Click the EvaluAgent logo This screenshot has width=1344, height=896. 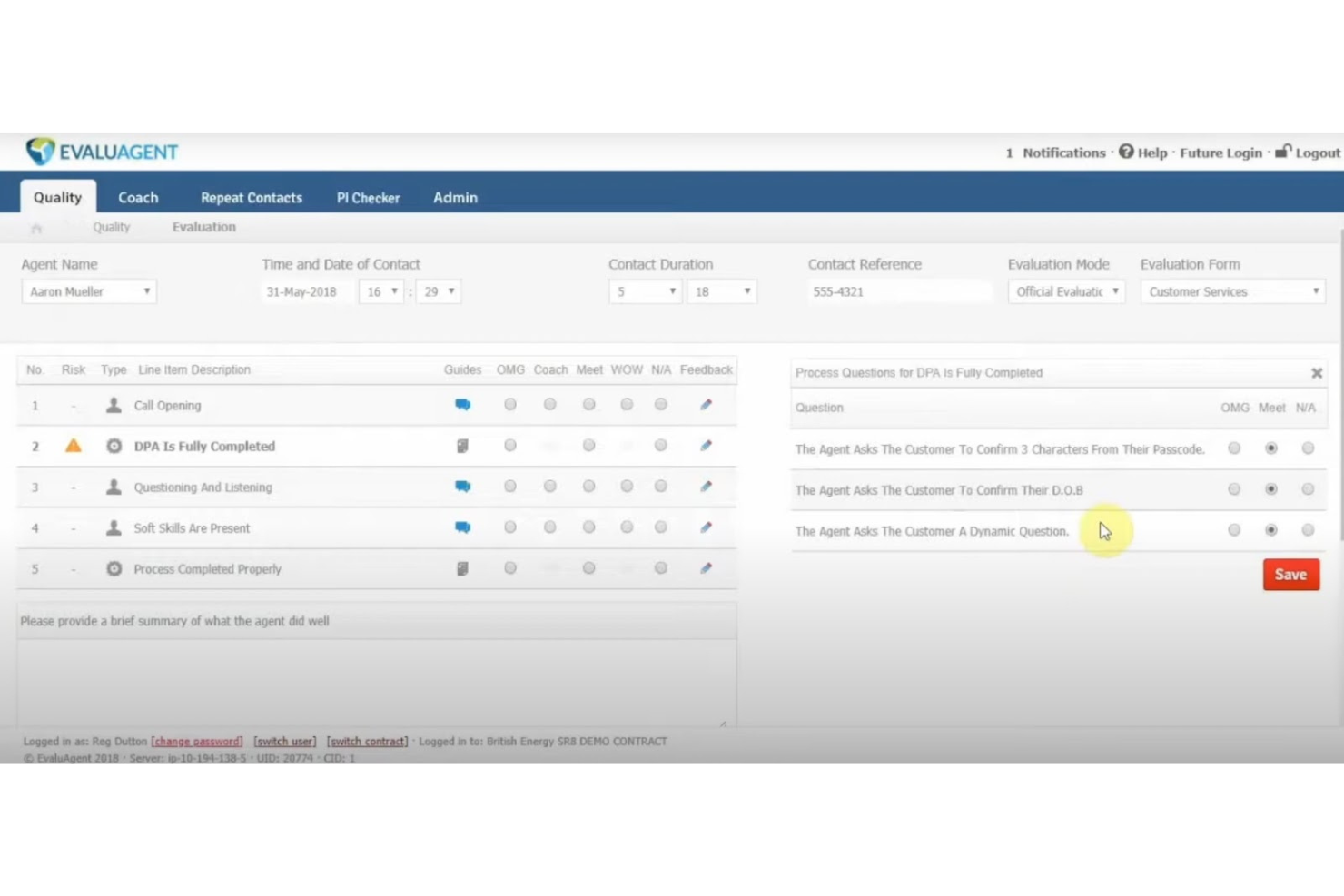click(x=100, y=151)
